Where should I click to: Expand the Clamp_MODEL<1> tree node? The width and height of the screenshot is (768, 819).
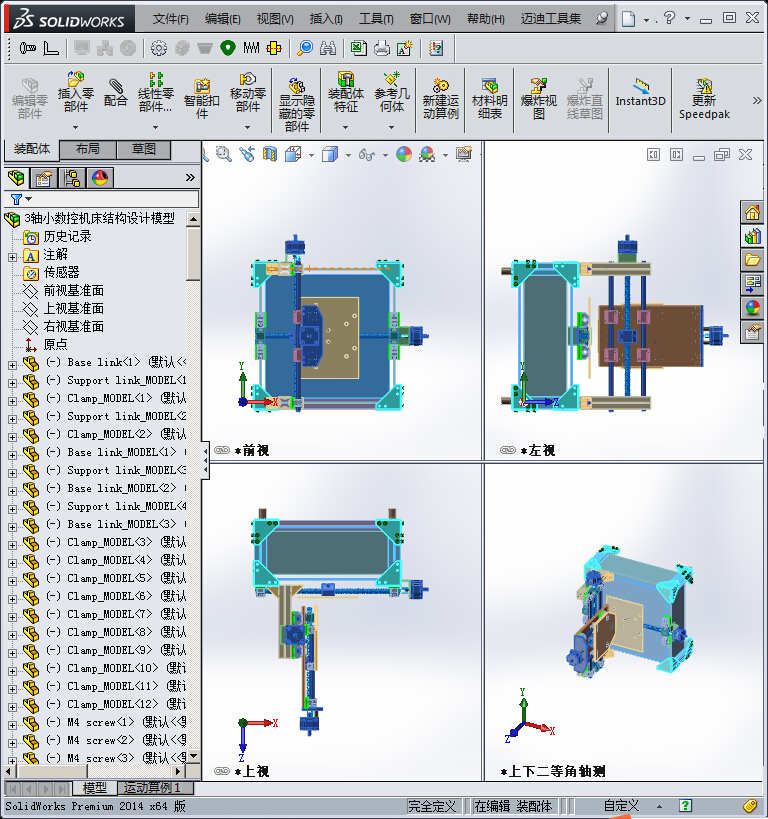(13, 401)
